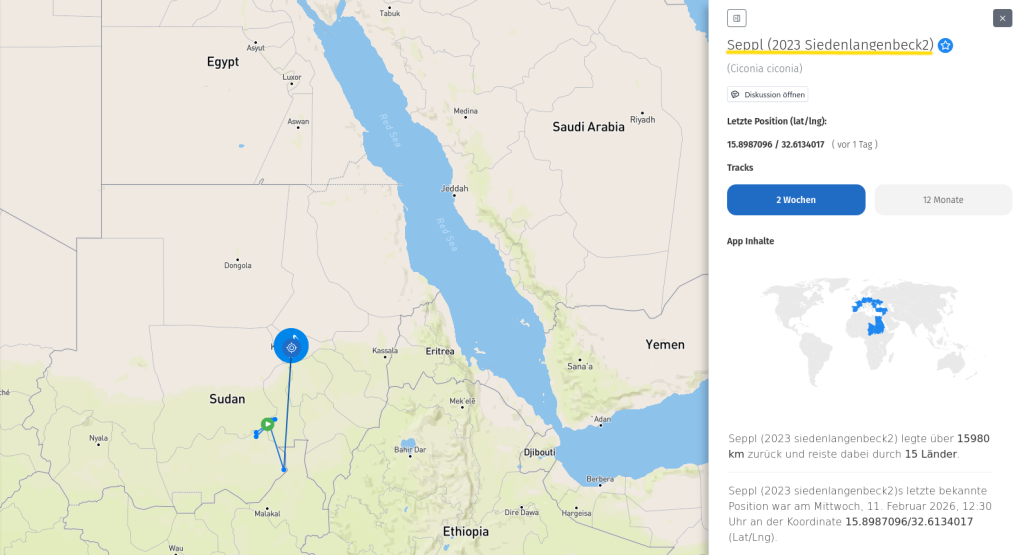
Task: Open the discussion via Diskussion öffnen
Action: 767,95
